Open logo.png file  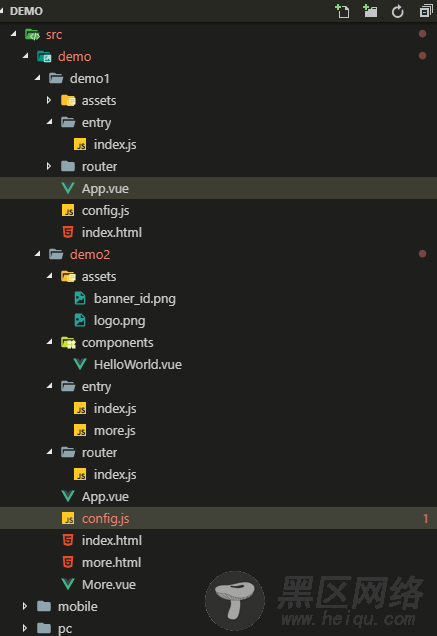click(119, 321)
